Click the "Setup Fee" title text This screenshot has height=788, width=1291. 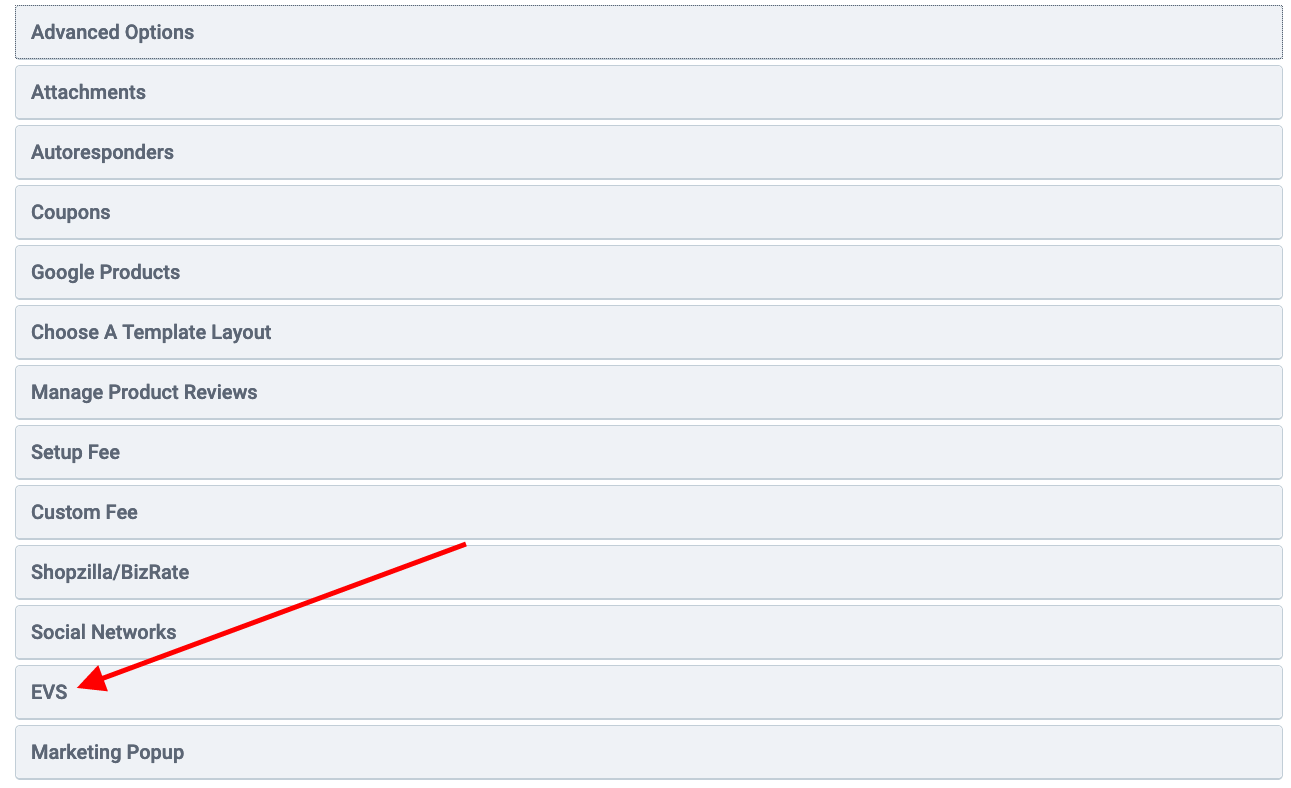pos(75,452)
